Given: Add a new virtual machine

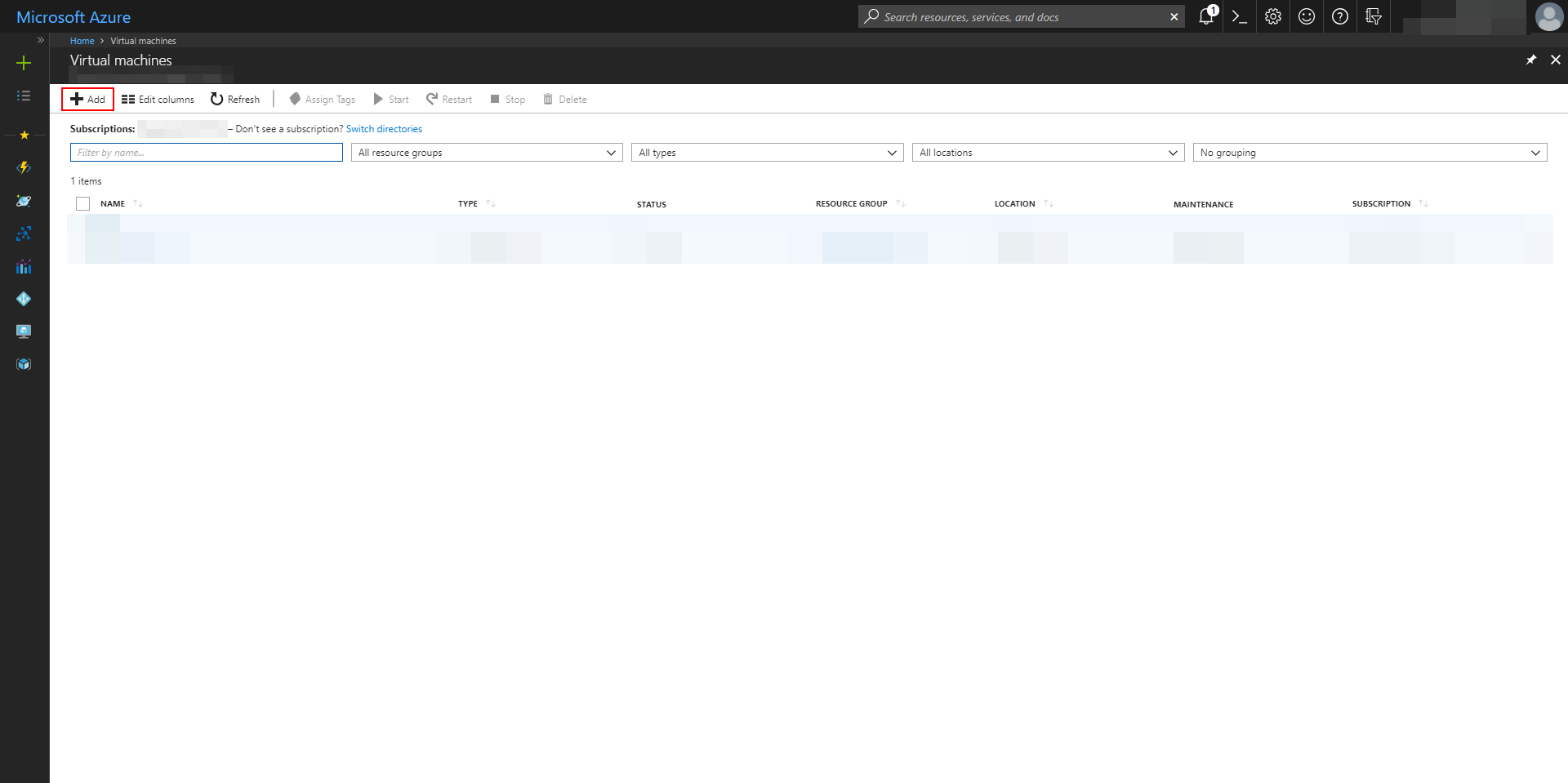Looking at the screenshot, I should pos(87,99).
